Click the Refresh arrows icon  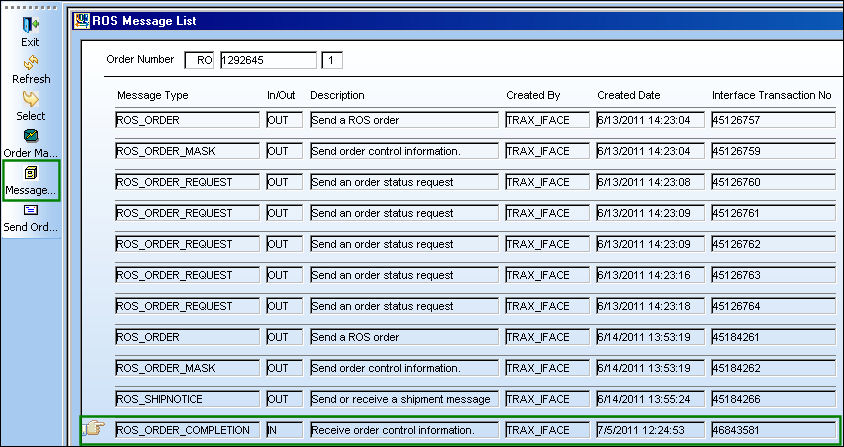pos(31,63)
